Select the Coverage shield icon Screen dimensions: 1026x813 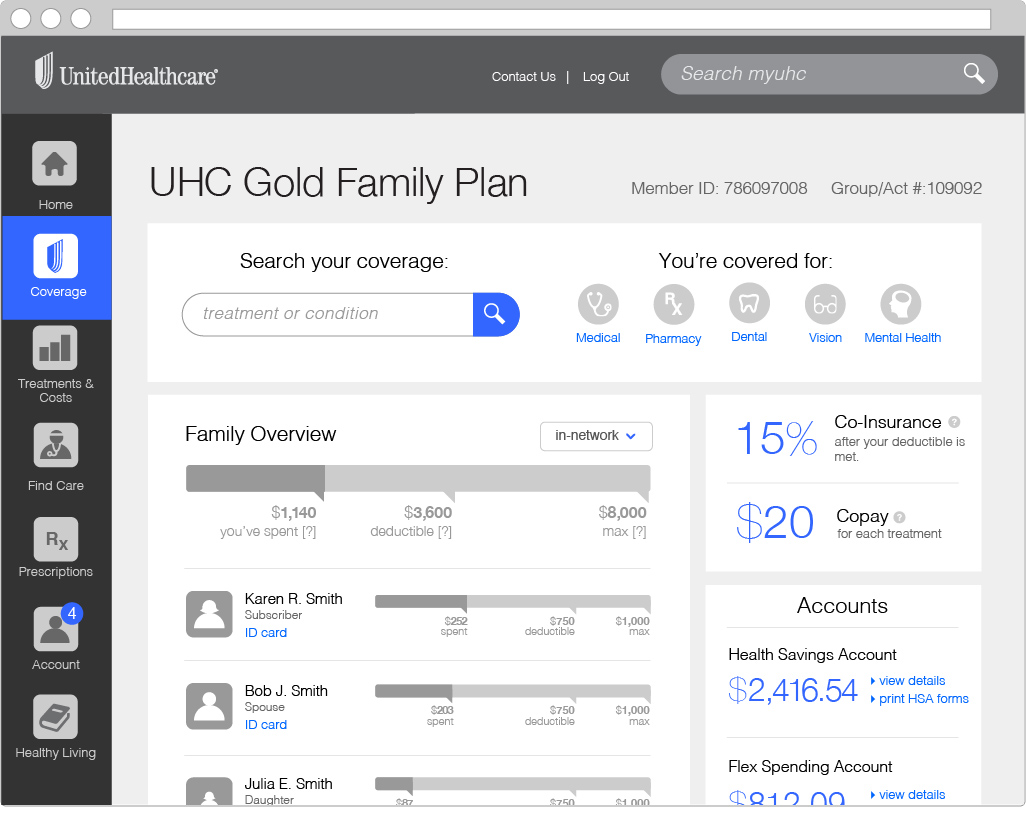(56, 256)
